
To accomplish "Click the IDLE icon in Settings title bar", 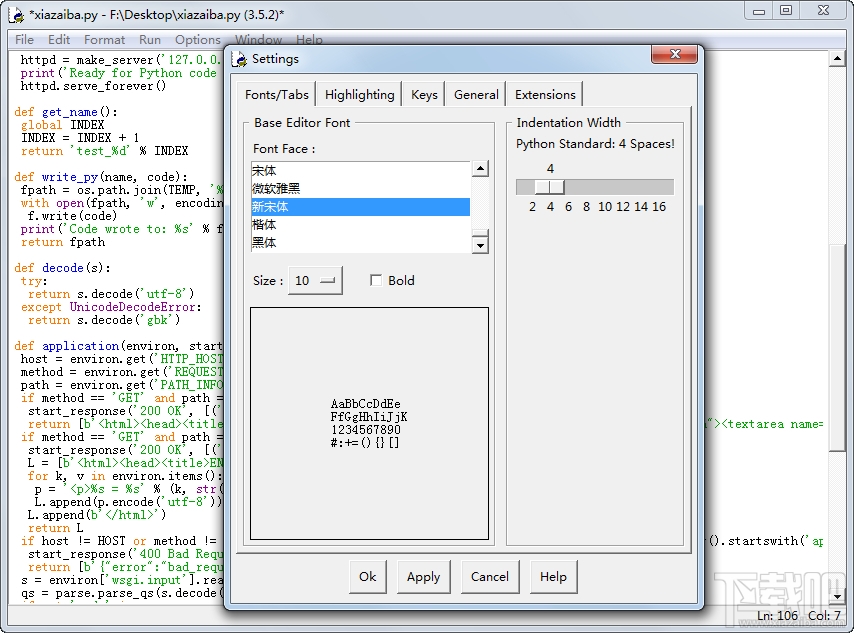I will [239, 59].
